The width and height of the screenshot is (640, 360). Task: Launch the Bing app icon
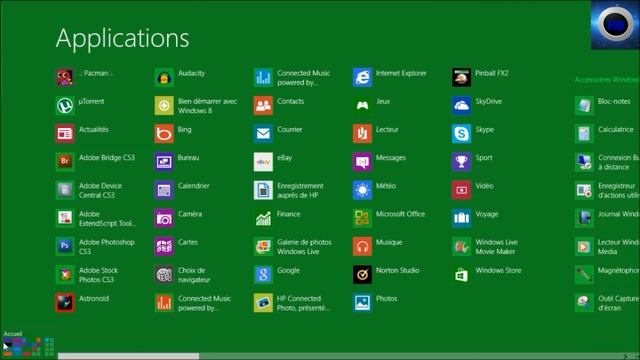point(164,133)
